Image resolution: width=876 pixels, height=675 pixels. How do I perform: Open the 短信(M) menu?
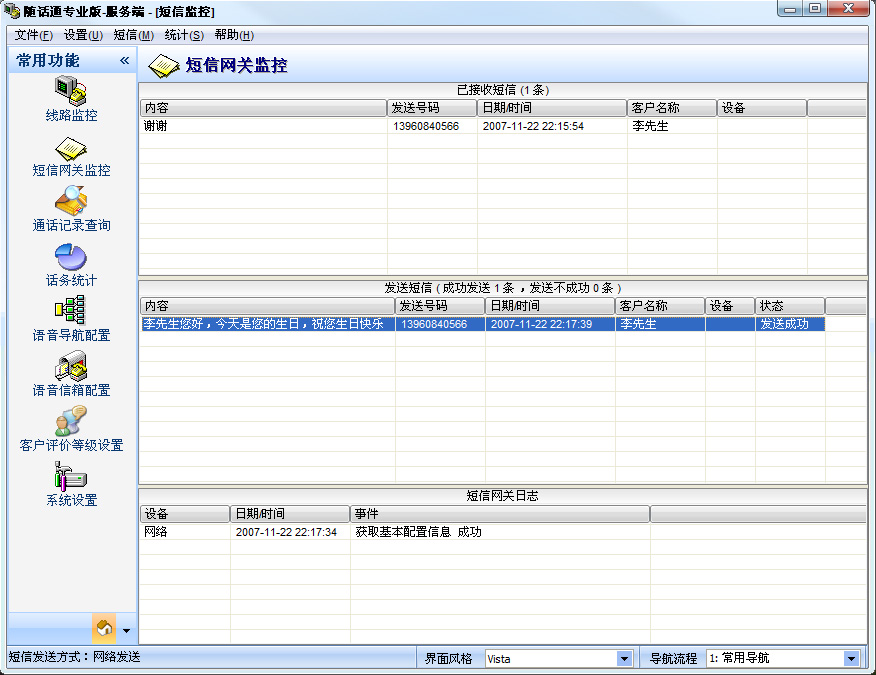click(134, 35)
